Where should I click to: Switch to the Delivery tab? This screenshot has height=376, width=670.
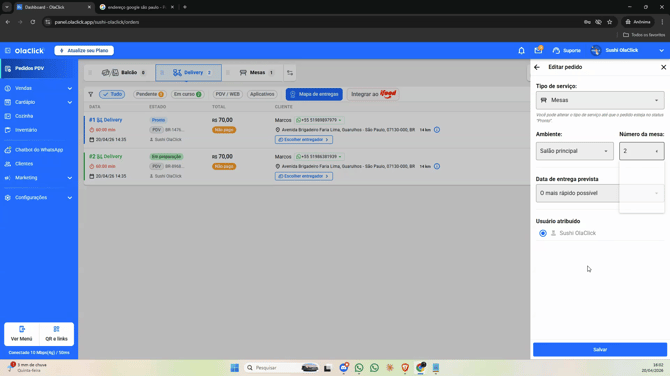[188, 73]
